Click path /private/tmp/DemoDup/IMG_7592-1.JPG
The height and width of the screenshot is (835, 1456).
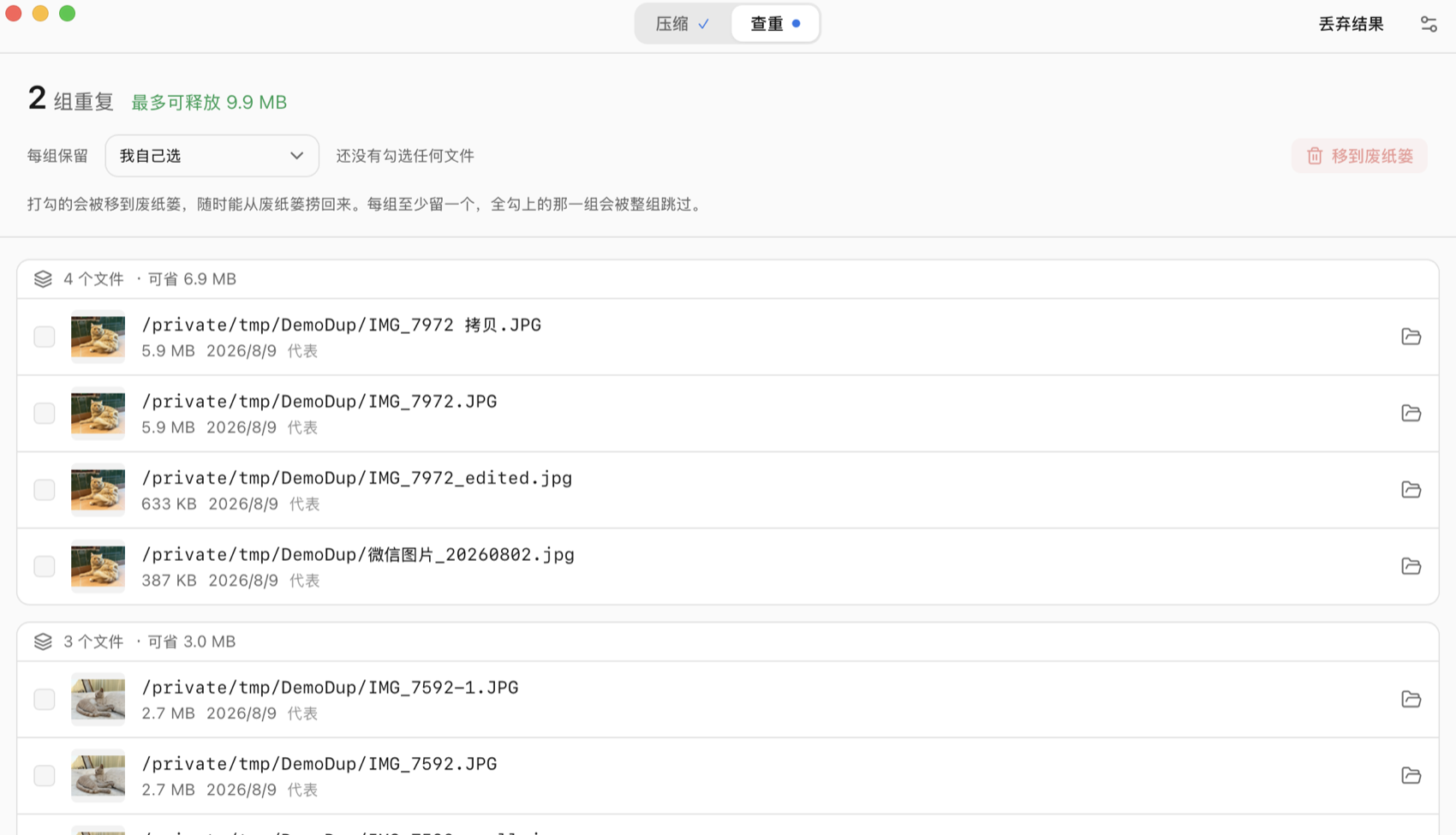(x=330, y=687)
